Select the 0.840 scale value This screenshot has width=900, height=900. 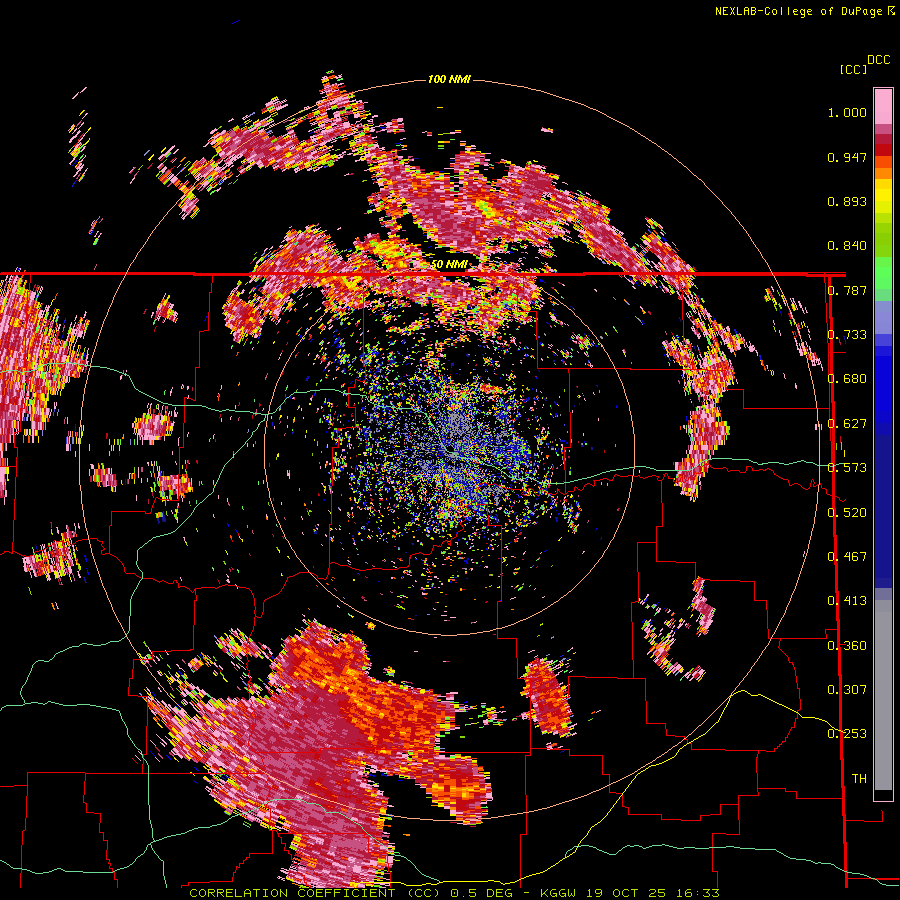(847, 246)
